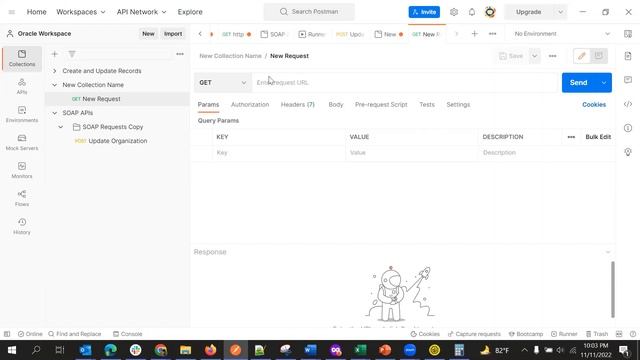Open the Mock Servers sidebar panel
The image size is (640, 360).
point(22,142)
